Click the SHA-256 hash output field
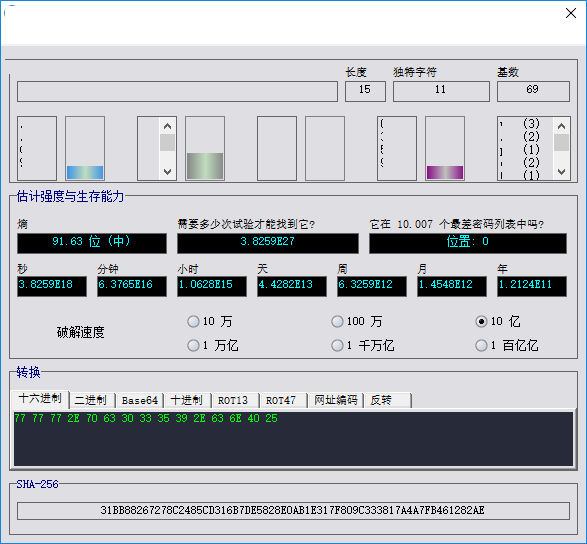Viewport: 587px width, 544px height. click(x=294, y=511)
